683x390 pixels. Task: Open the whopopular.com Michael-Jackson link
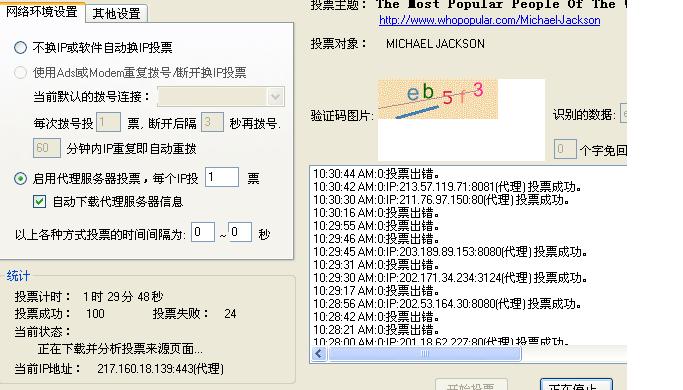[x=490, y=20]
